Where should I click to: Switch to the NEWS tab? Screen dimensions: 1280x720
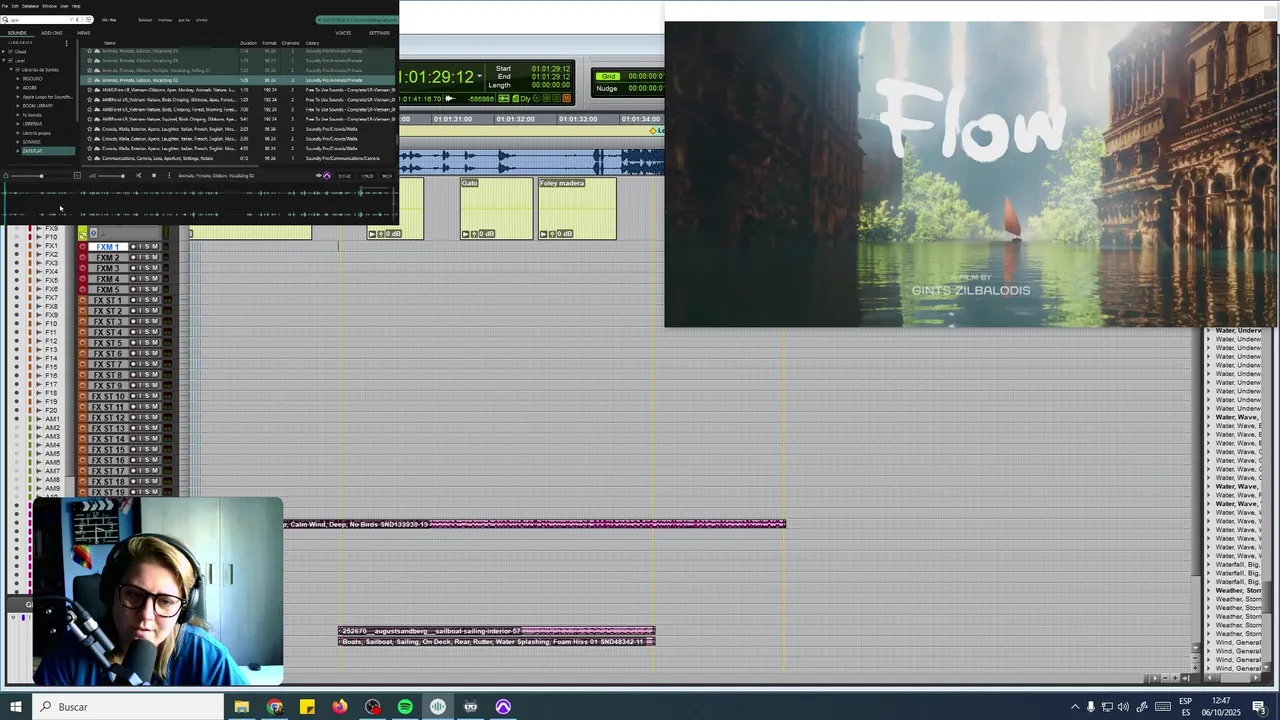click(x=84, y=33)
